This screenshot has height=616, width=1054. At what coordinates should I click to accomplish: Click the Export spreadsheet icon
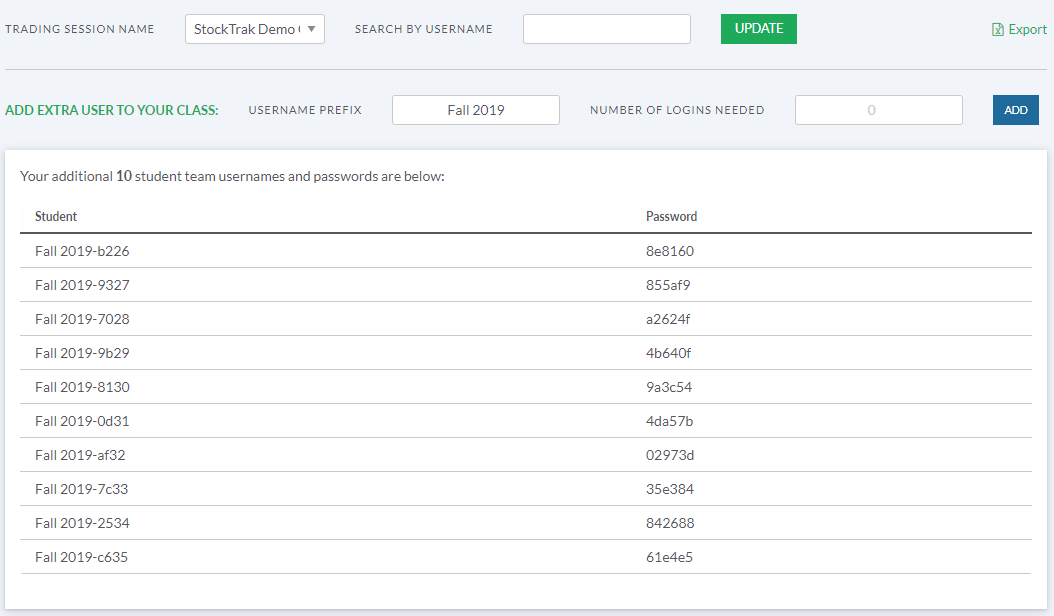click(998, 30)
